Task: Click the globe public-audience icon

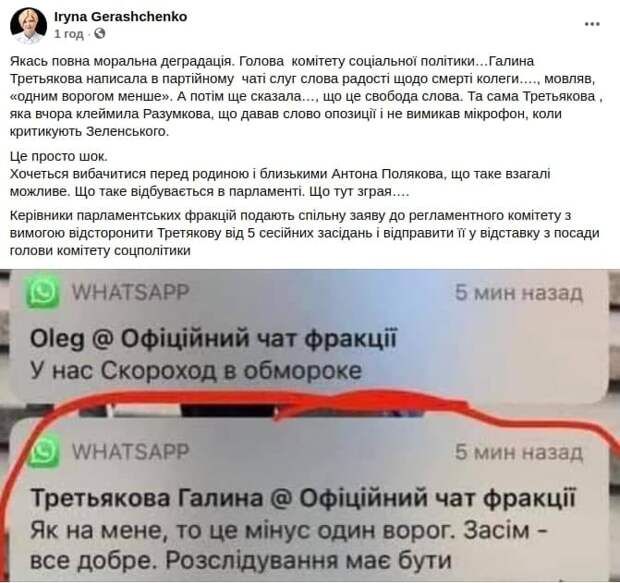Action: coord(100,34)
